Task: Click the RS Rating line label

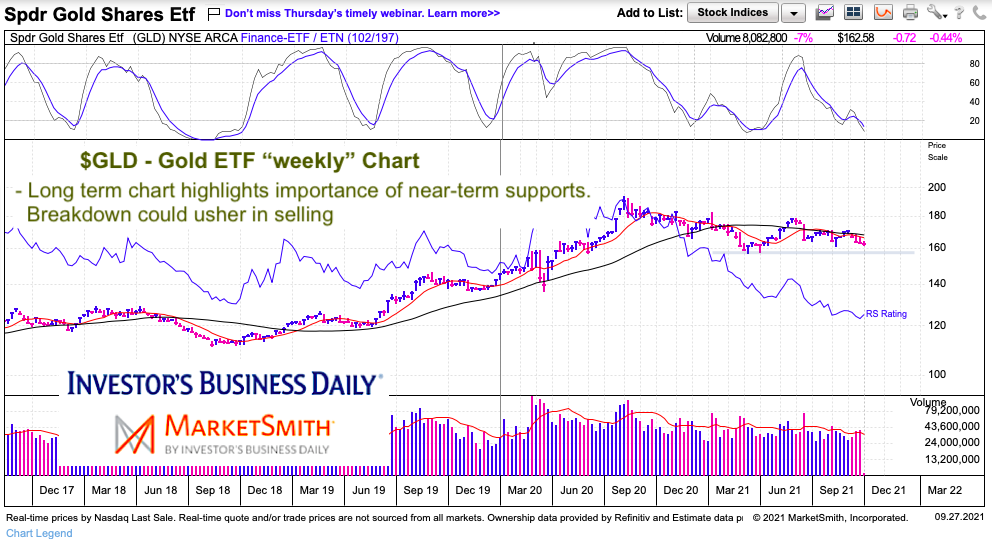Action: click(x=886, y=314)
